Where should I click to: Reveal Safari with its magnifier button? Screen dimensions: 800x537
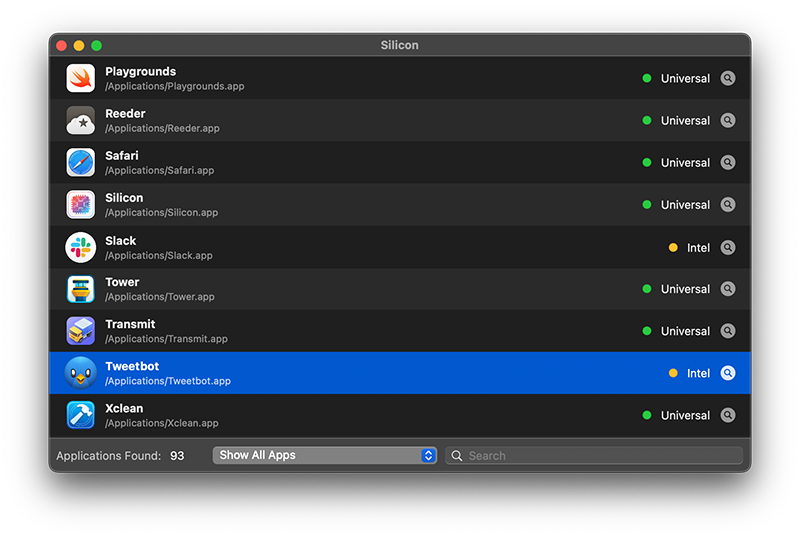tap(728, 162)
